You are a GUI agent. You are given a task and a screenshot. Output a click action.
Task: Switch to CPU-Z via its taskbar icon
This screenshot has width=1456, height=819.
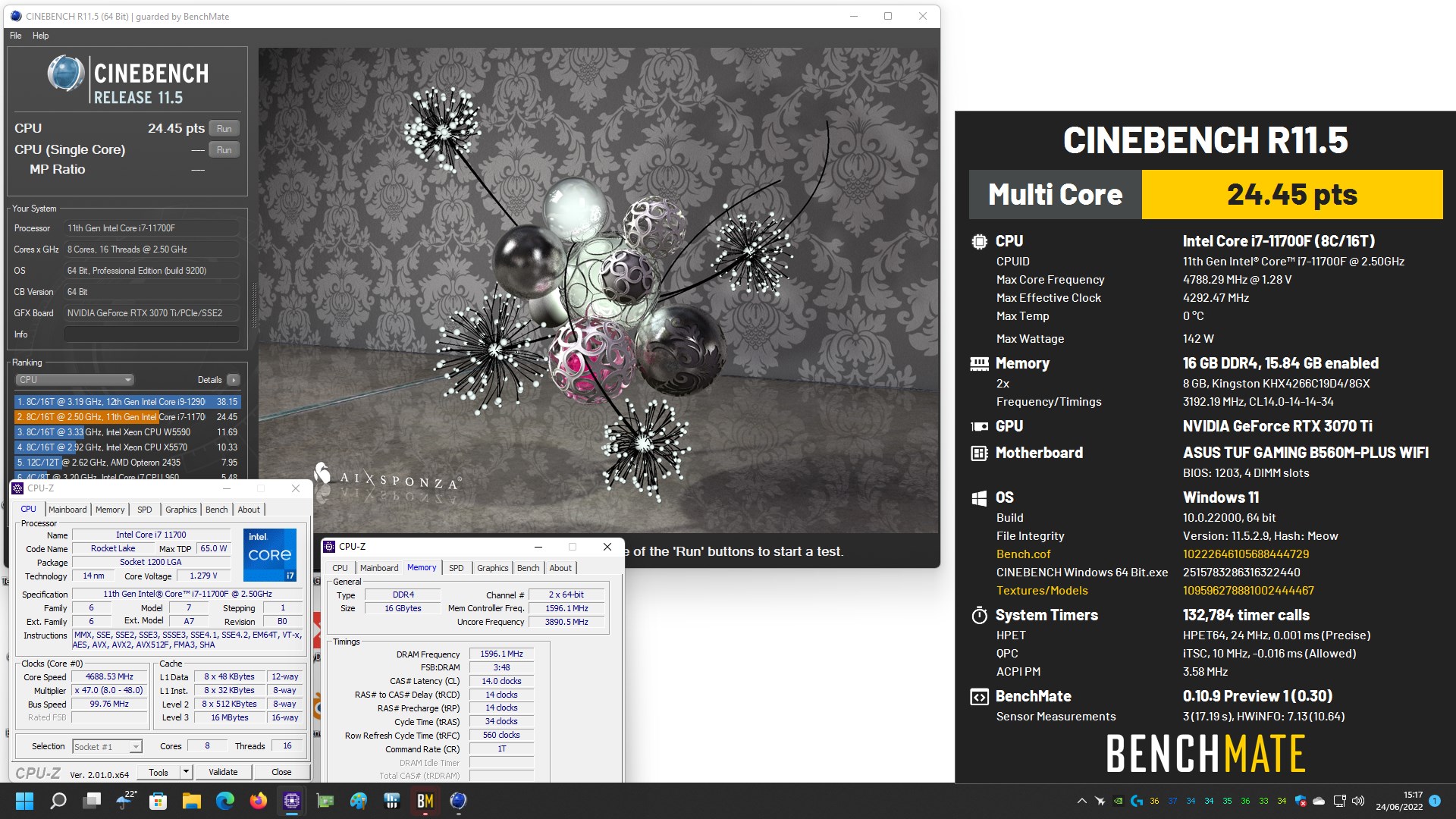pyautogui.click(x=292, y=801)
